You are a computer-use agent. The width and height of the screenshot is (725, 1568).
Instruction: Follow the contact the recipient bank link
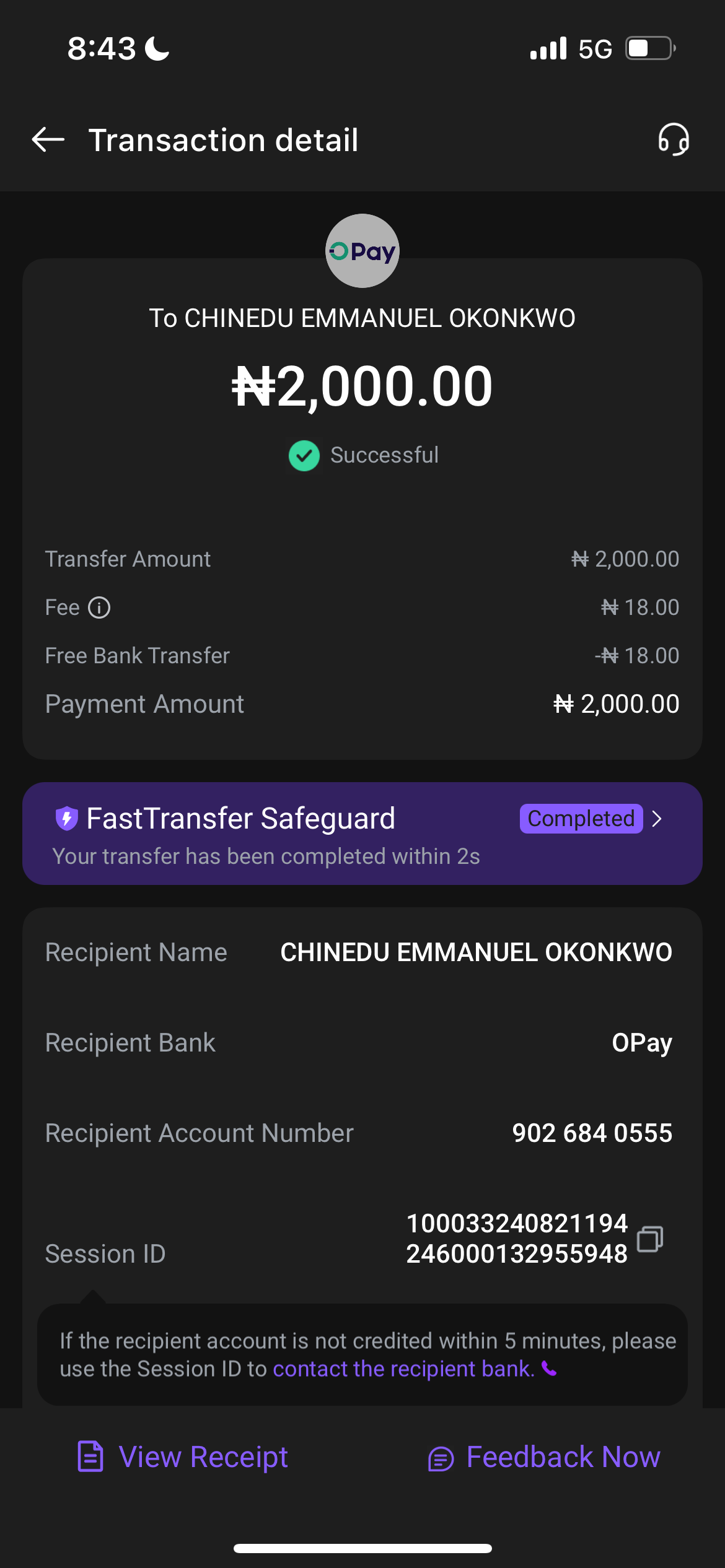point(403,1369)
